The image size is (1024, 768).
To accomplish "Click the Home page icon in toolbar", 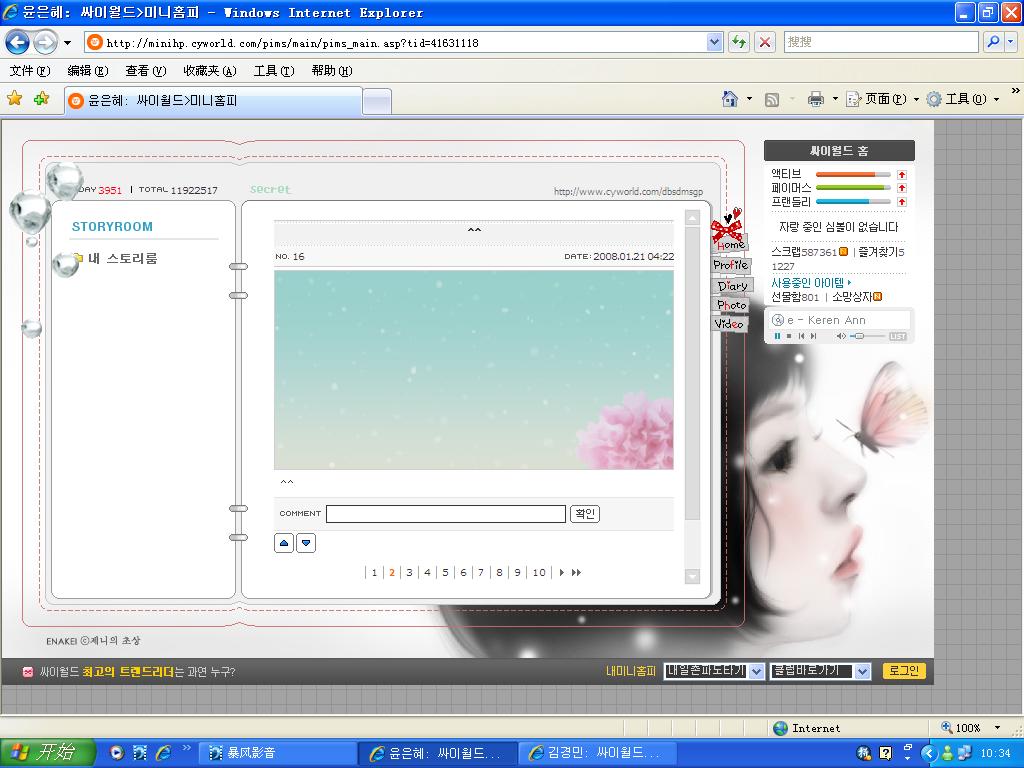I will click(730, 99).
